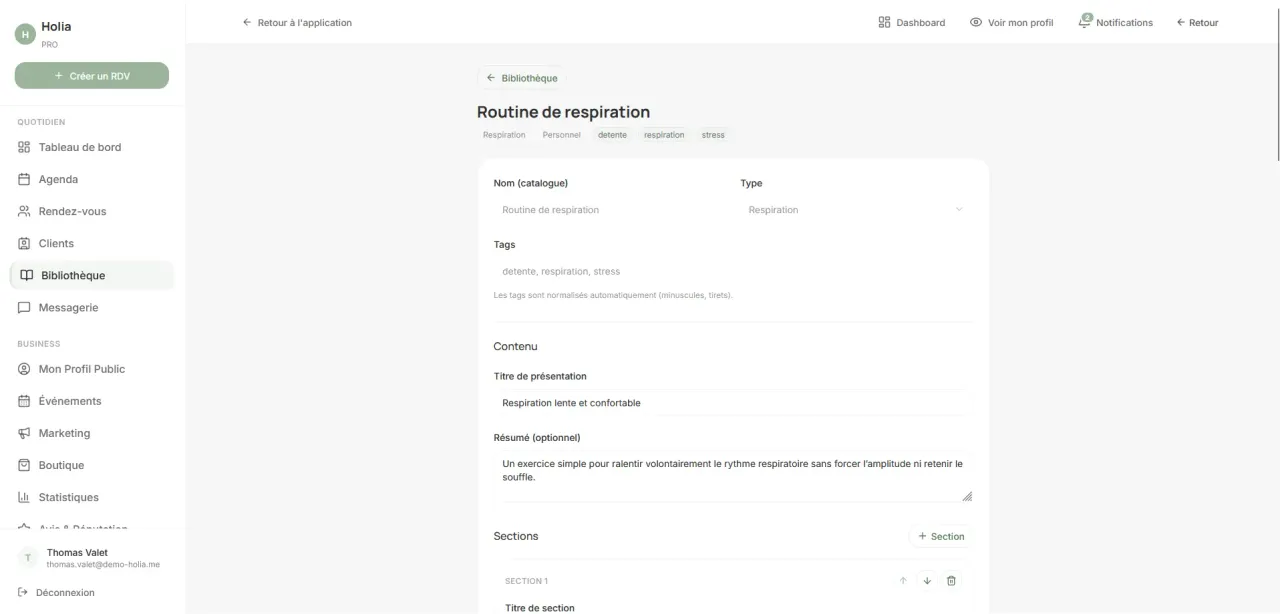Screen dimensions: 1280x614
Task: Go to Événements page
Action: (x=92, y=401)
